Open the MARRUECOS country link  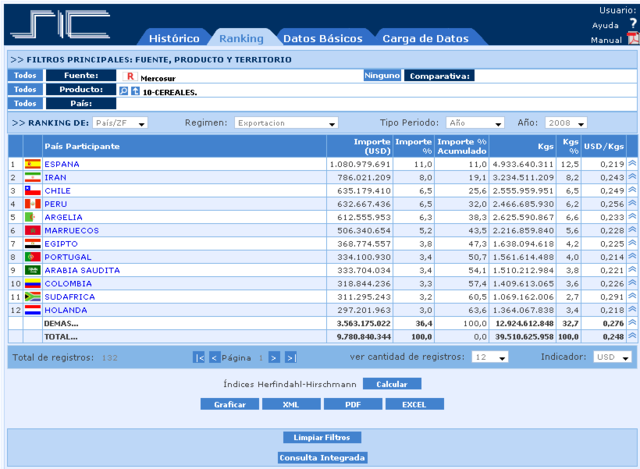[x=71, y=231]
